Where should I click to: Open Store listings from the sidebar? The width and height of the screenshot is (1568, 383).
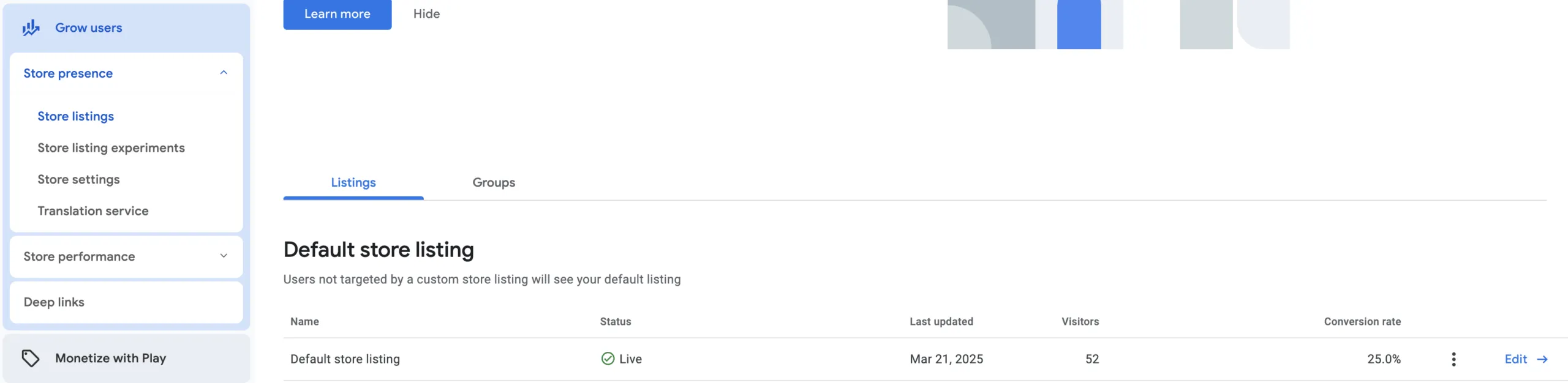pos(75,116)
